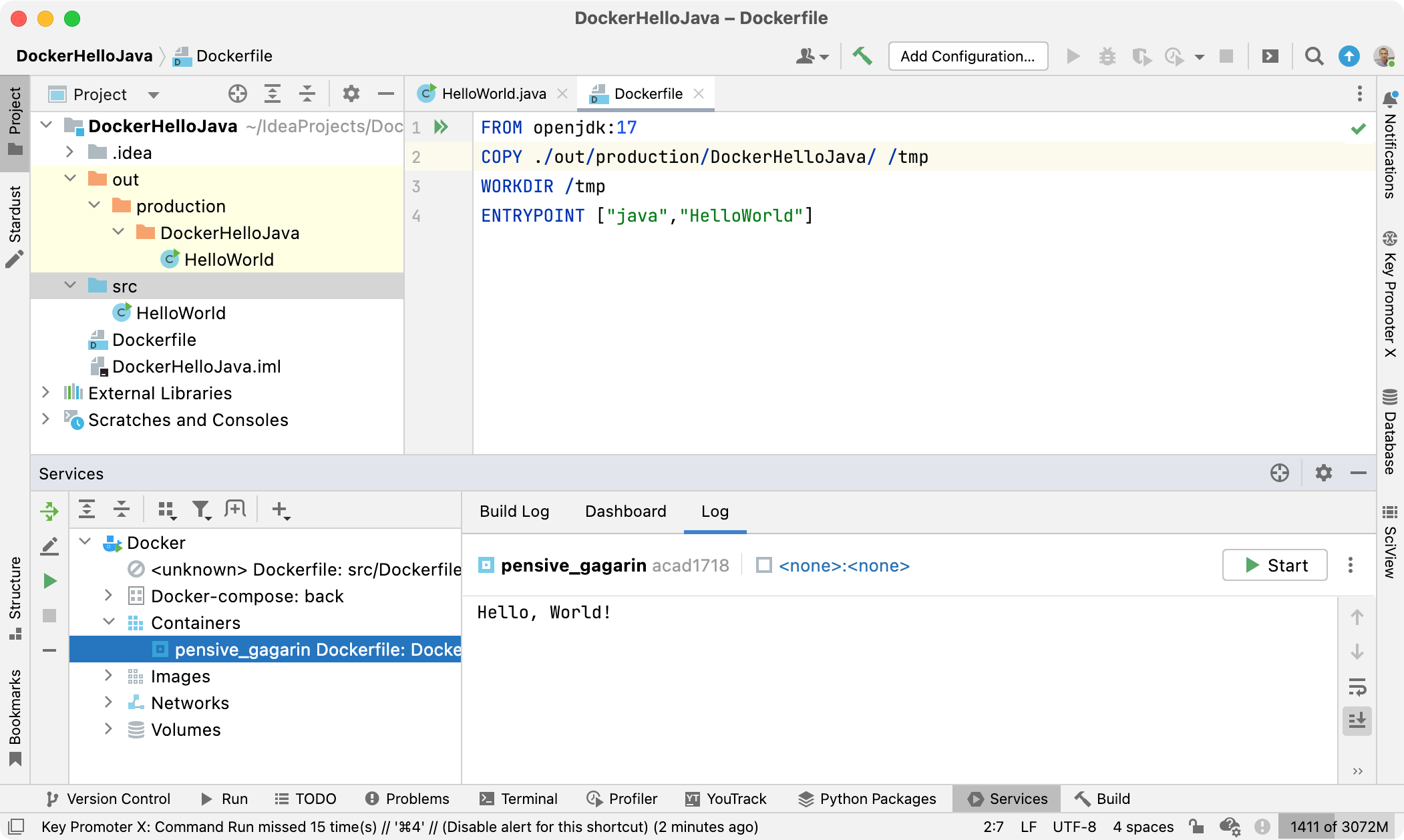Click Collapse All in Project panel toolbar
Viewport: 1404px width, 840px height.
click(x=307, y=94)
